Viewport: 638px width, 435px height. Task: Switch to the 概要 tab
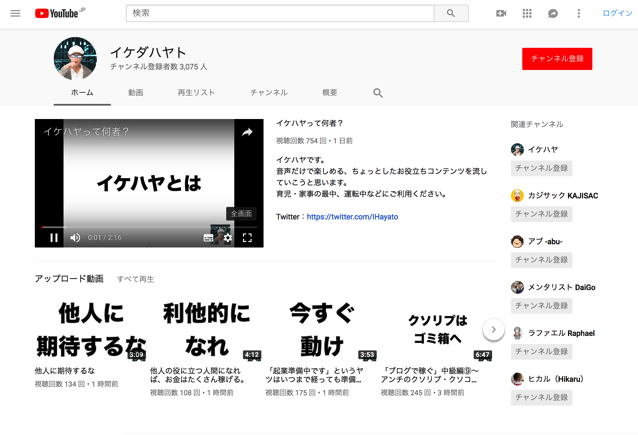[330, 93]
